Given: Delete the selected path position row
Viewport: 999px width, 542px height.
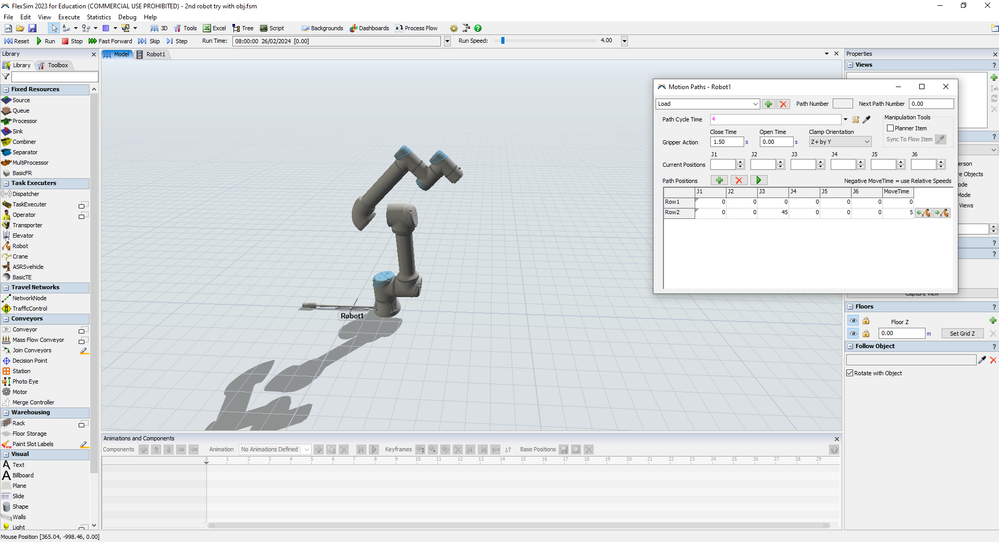Looking at the screenshot, I should point(738,180).
